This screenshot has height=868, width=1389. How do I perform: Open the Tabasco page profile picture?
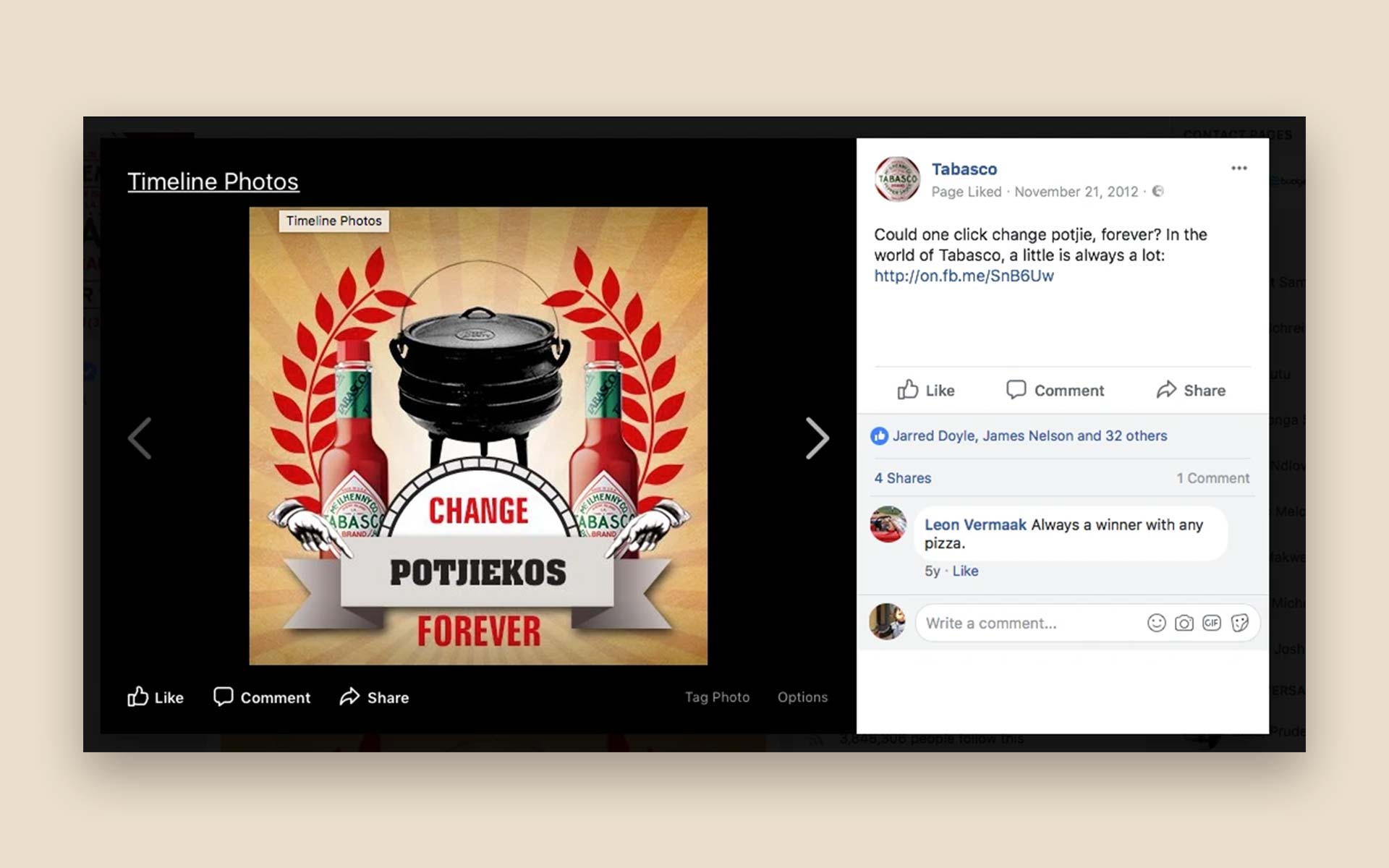pos(897,179)
